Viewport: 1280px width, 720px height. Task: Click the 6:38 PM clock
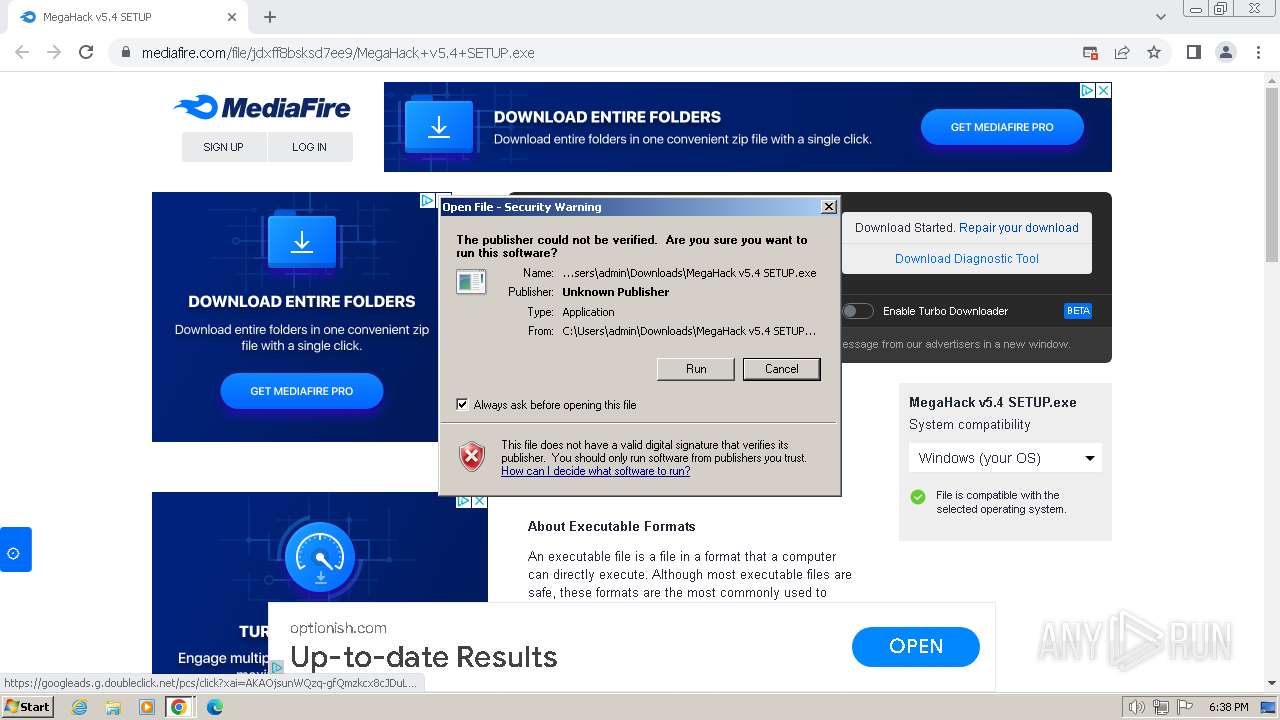pyautogui.click(x=1228, y=707)
